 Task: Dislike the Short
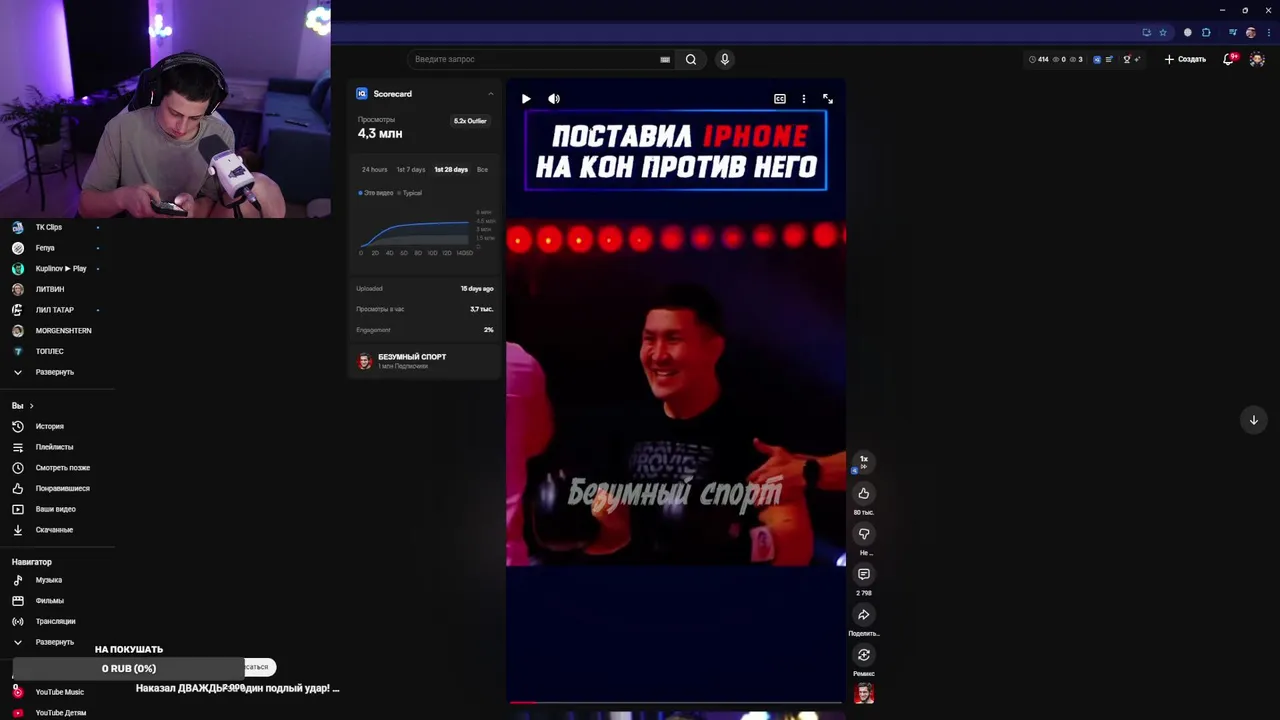(x=864, y=534)
